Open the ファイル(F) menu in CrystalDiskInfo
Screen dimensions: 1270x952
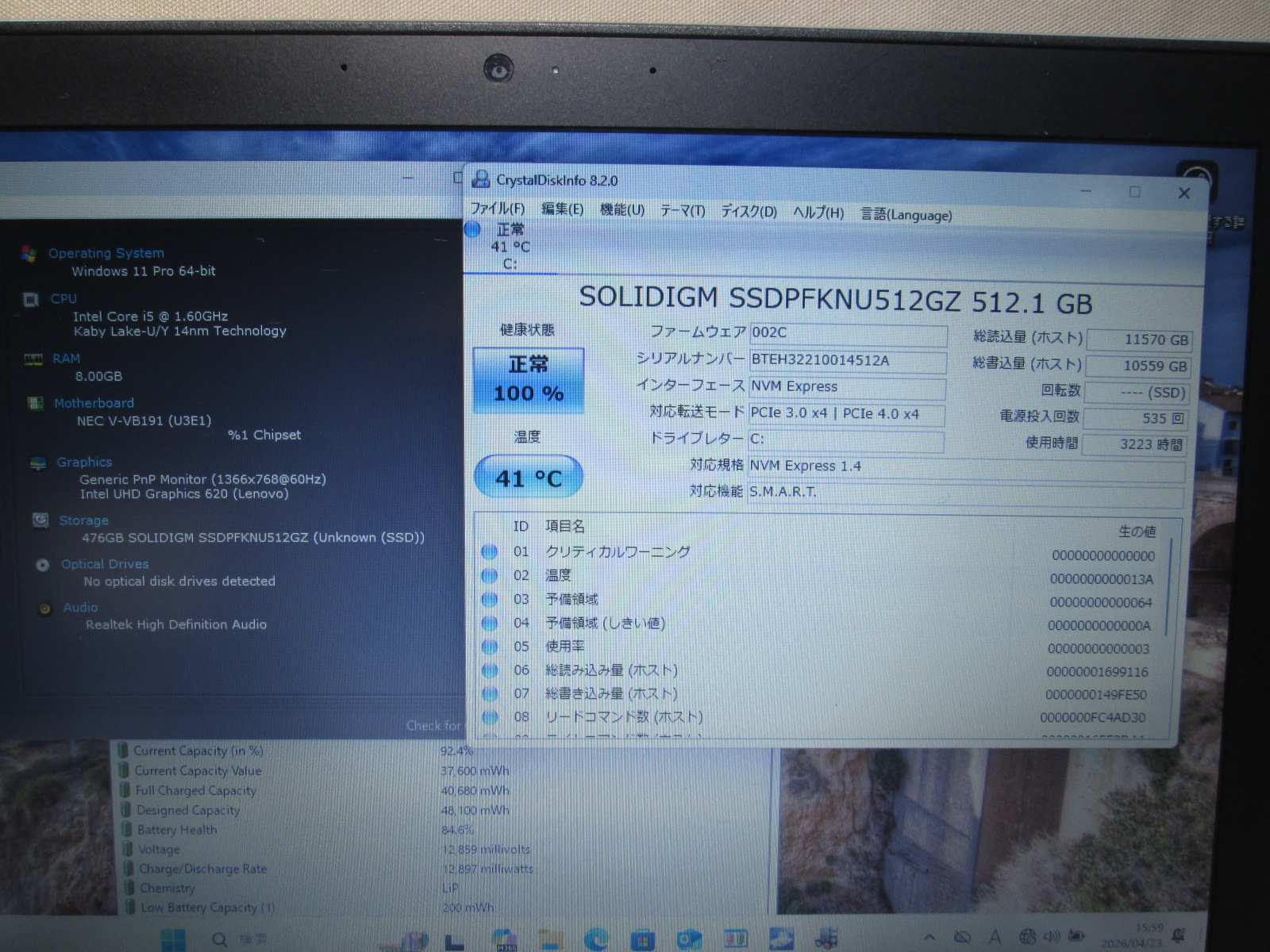(x=497, y=209)
